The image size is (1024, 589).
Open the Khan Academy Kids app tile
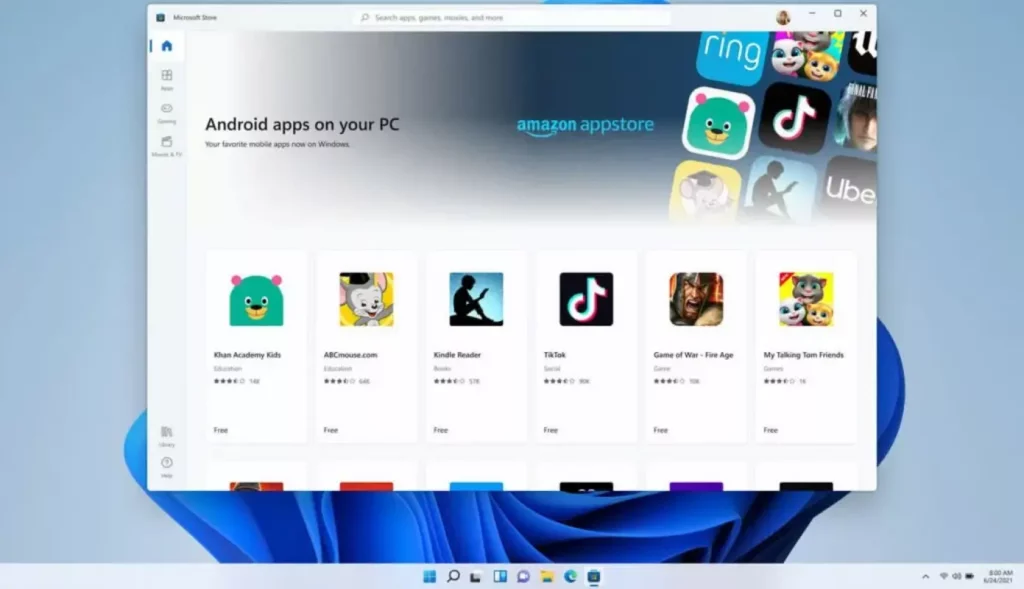(x=256, y=346)
